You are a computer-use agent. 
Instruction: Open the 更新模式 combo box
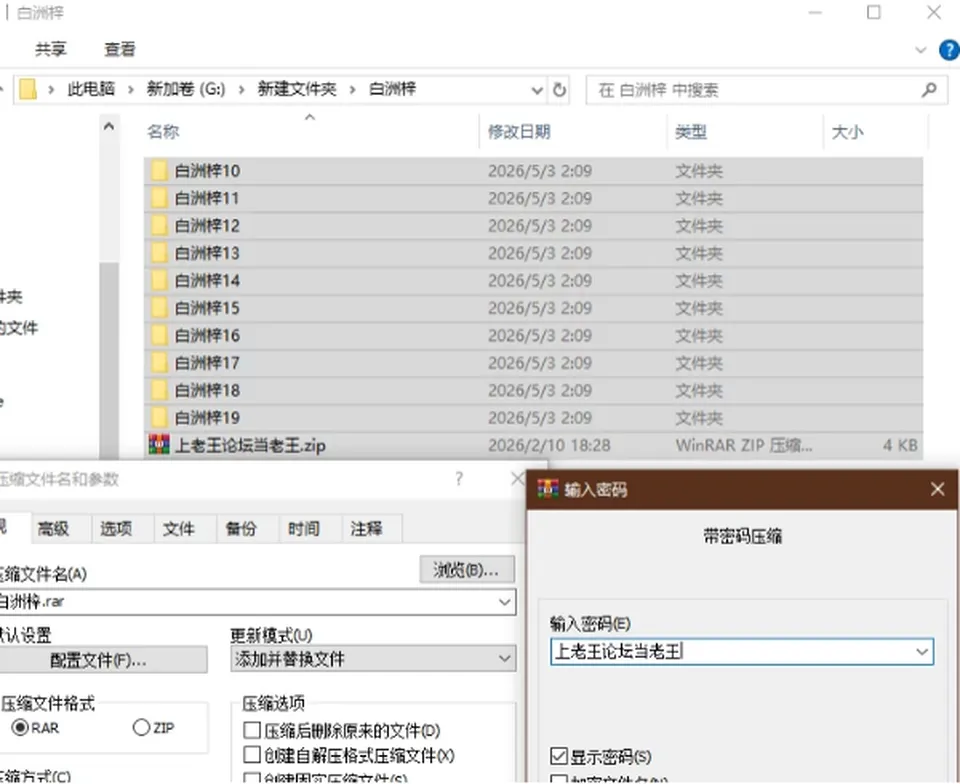[x=374, y=659]
